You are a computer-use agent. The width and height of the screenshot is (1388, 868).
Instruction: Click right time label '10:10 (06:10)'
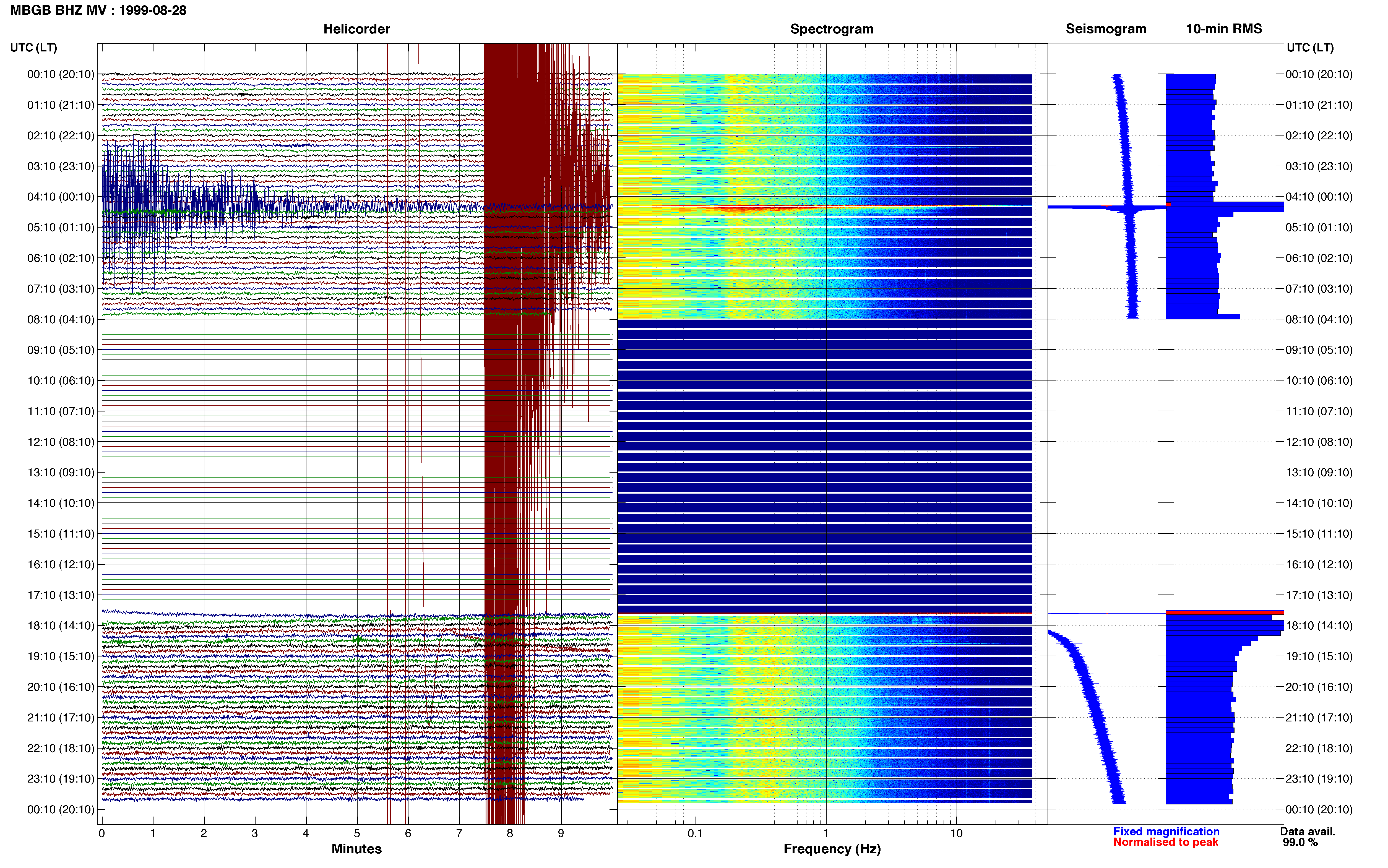1319,380
